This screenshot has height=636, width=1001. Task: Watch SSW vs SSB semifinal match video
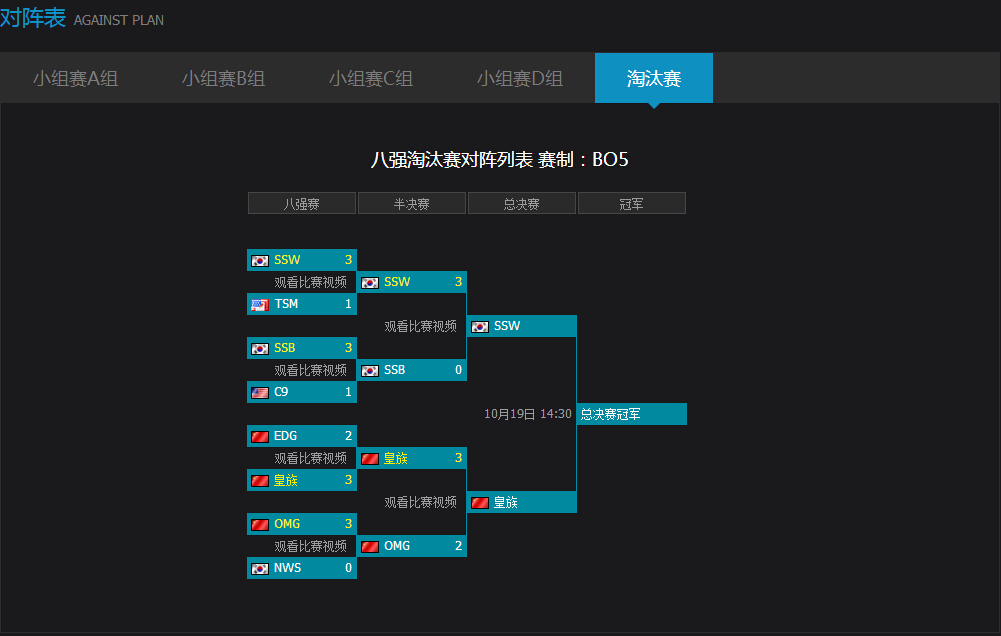pyautogui.click(x=420, y=326)
